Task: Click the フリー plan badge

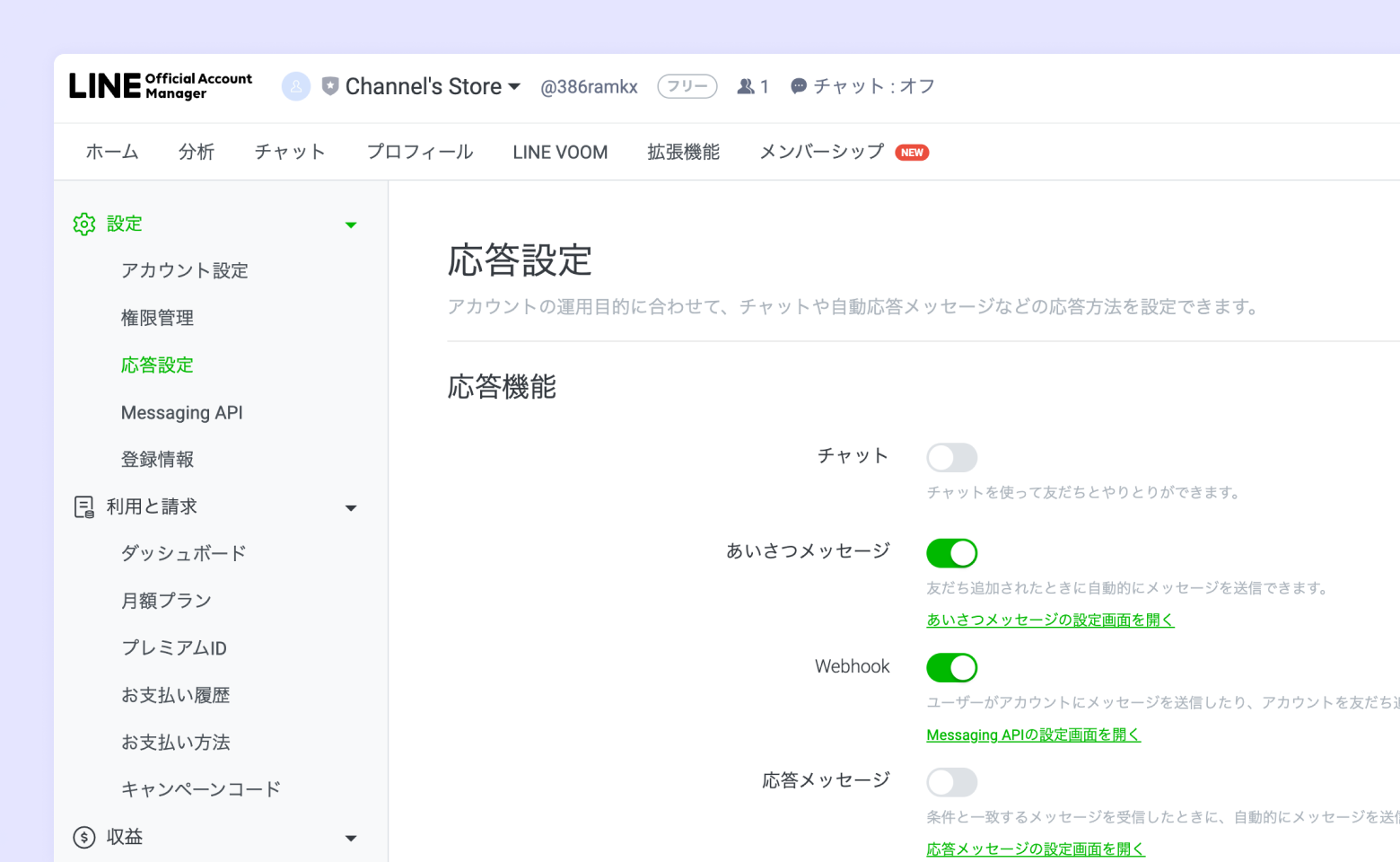Action: pyautogui.click(x=687, y=86)
